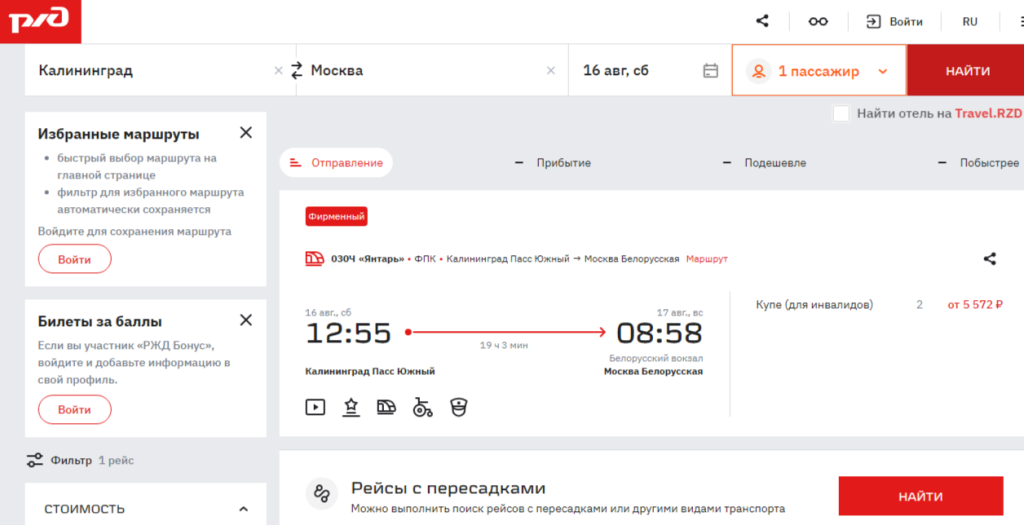Click the top НАЙТИ search button

[x=966, y=71]
